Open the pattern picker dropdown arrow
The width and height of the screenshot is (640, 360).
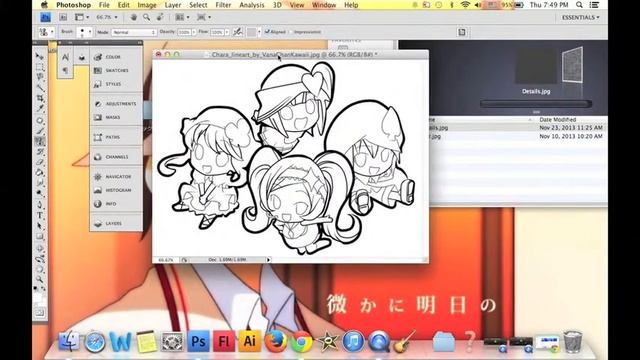click(x=259, y=32)
